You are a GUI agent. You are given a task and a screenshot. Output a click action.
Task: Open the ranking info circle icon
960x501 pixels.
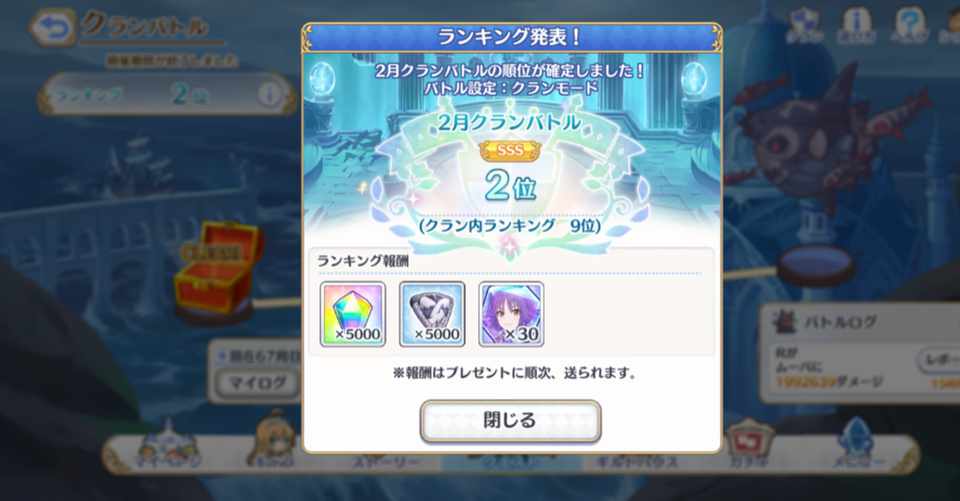[x=269, y=95]
